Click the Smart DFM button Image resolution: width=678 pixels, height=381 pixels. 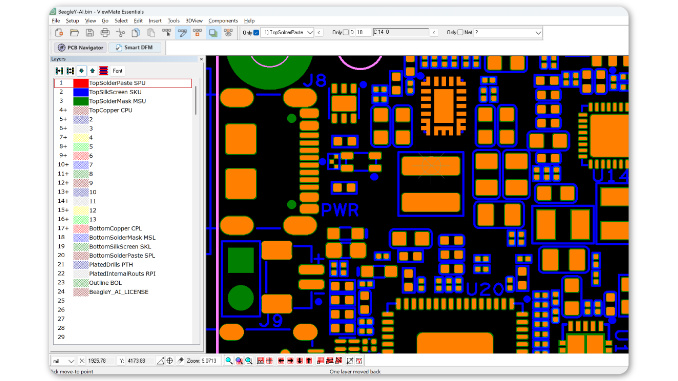pos(134,48)
